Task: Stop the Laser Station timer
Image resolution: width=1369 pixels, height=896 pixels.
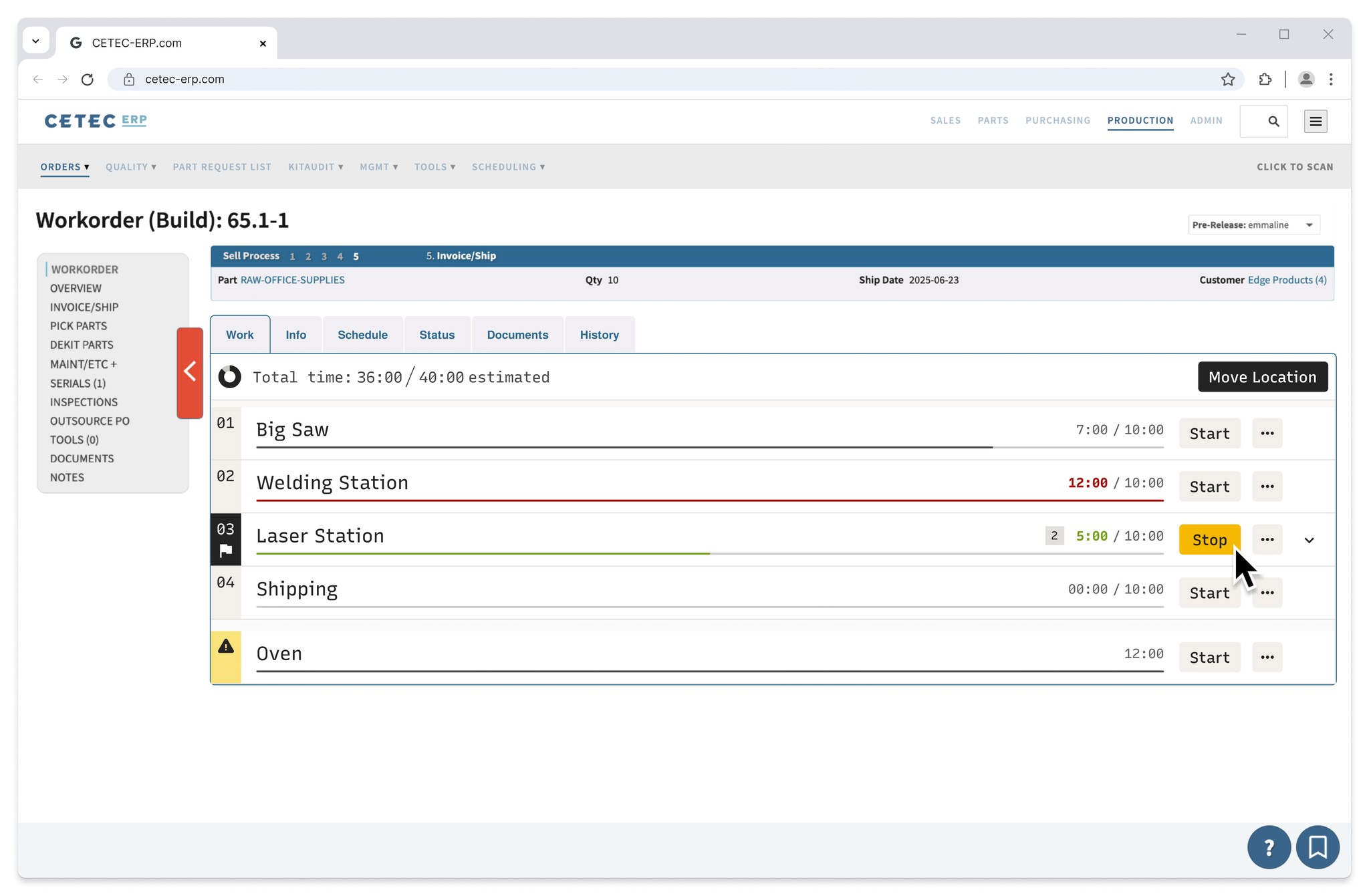Action: tap(1209, 539)
